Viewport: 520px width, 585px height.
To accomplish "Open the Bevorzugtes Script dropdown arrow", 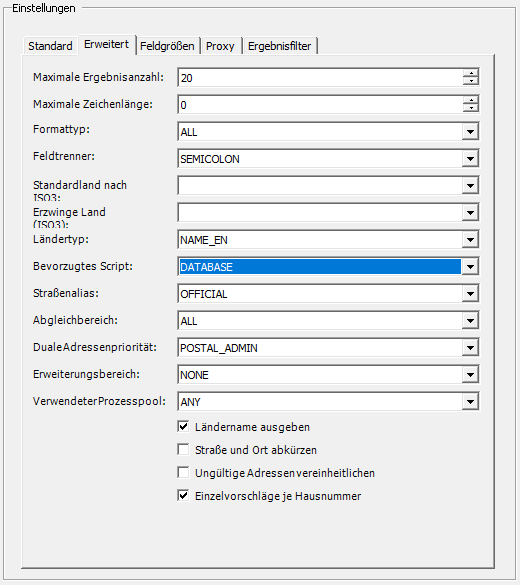I will click(x=470, y=267).
